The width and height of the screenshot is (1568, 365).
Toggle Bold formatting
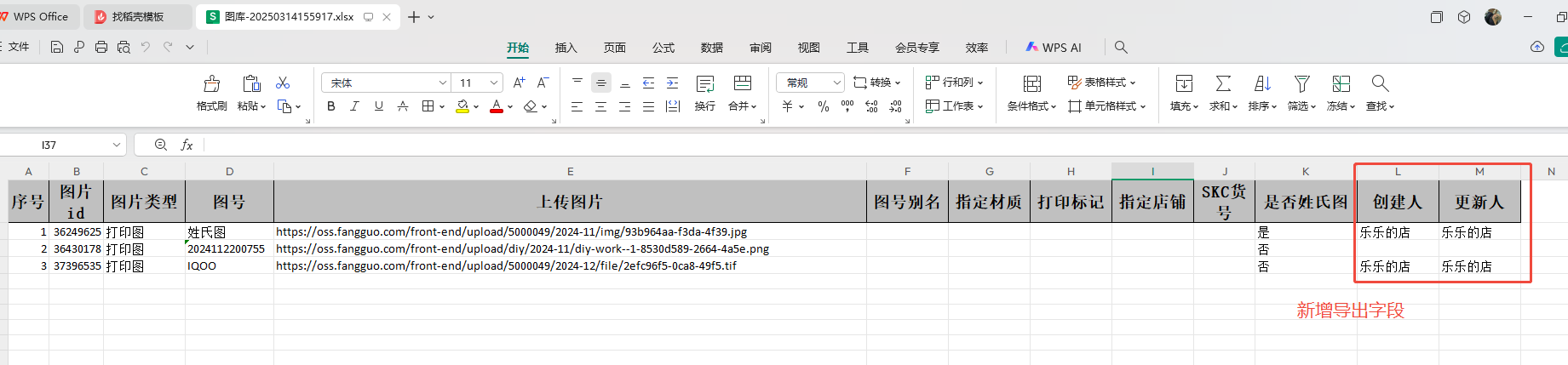pyautogui.click(x=331, y=106)
